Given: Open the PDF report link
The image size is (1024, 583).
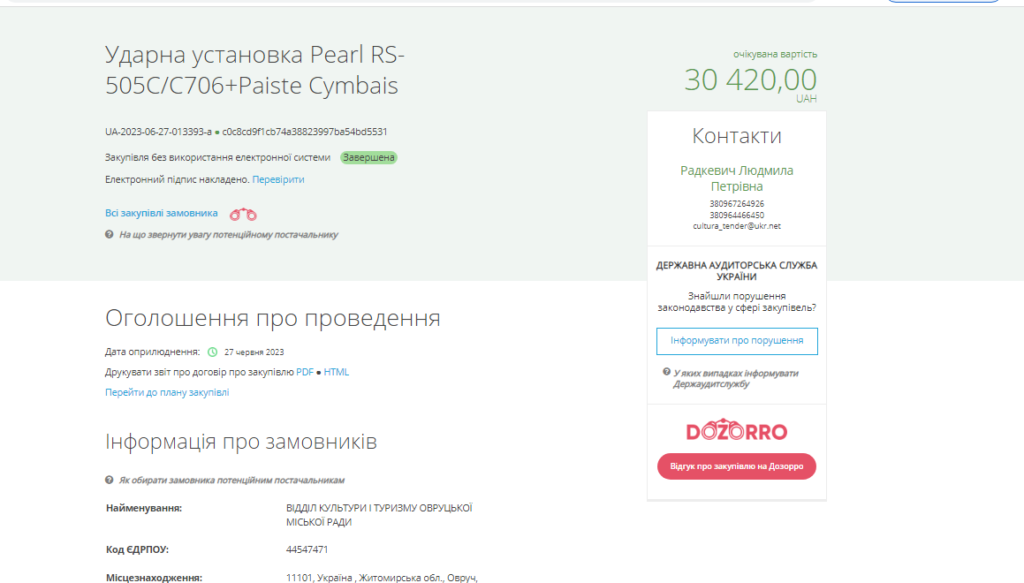Looking at the screenshot, I should pos(305,372).
